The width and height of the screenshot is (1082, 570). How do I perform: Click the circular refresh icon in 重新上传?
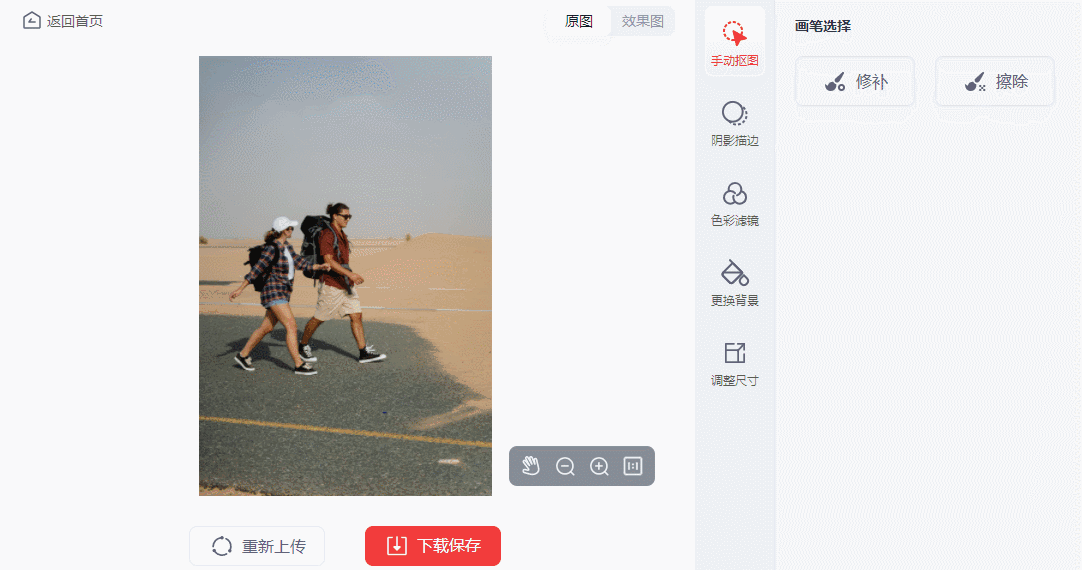click(222, 546)
